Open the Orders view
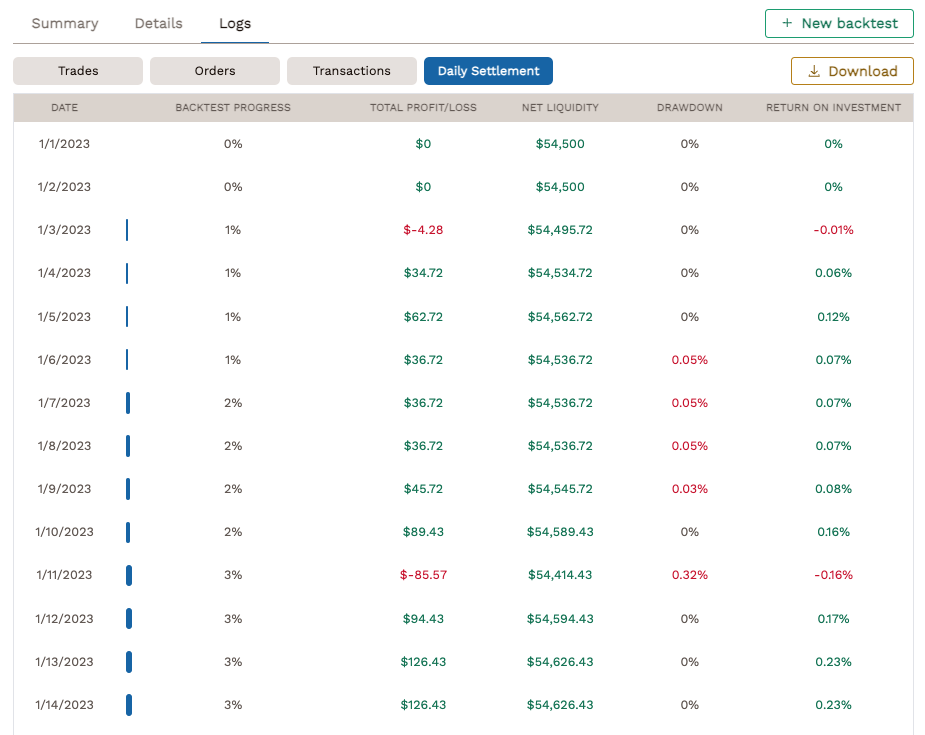 click(212, 71)
